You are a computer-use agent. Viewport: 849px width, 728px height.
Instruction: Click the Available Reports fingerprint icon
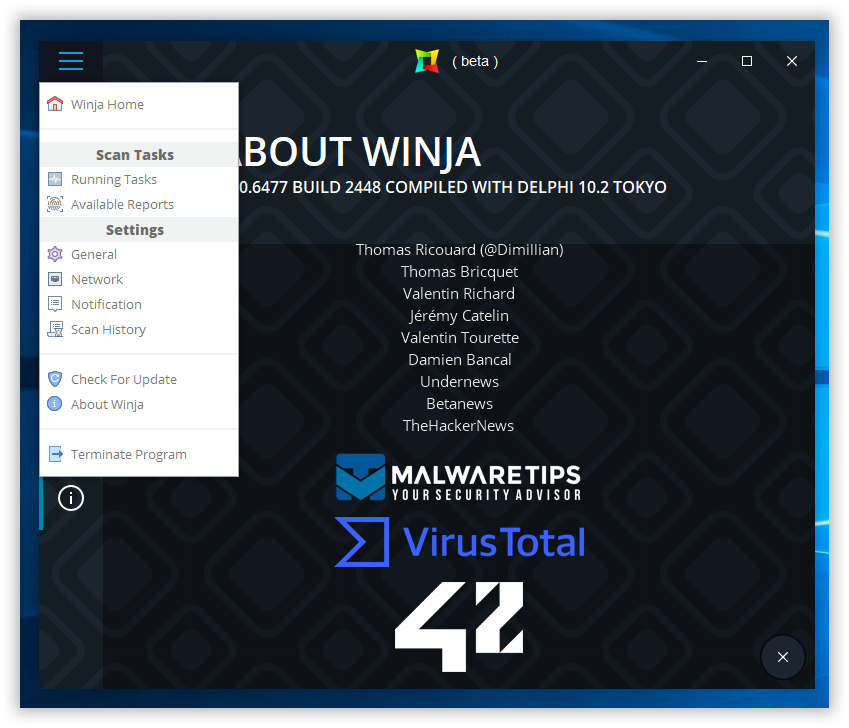(x=55, y=204)
